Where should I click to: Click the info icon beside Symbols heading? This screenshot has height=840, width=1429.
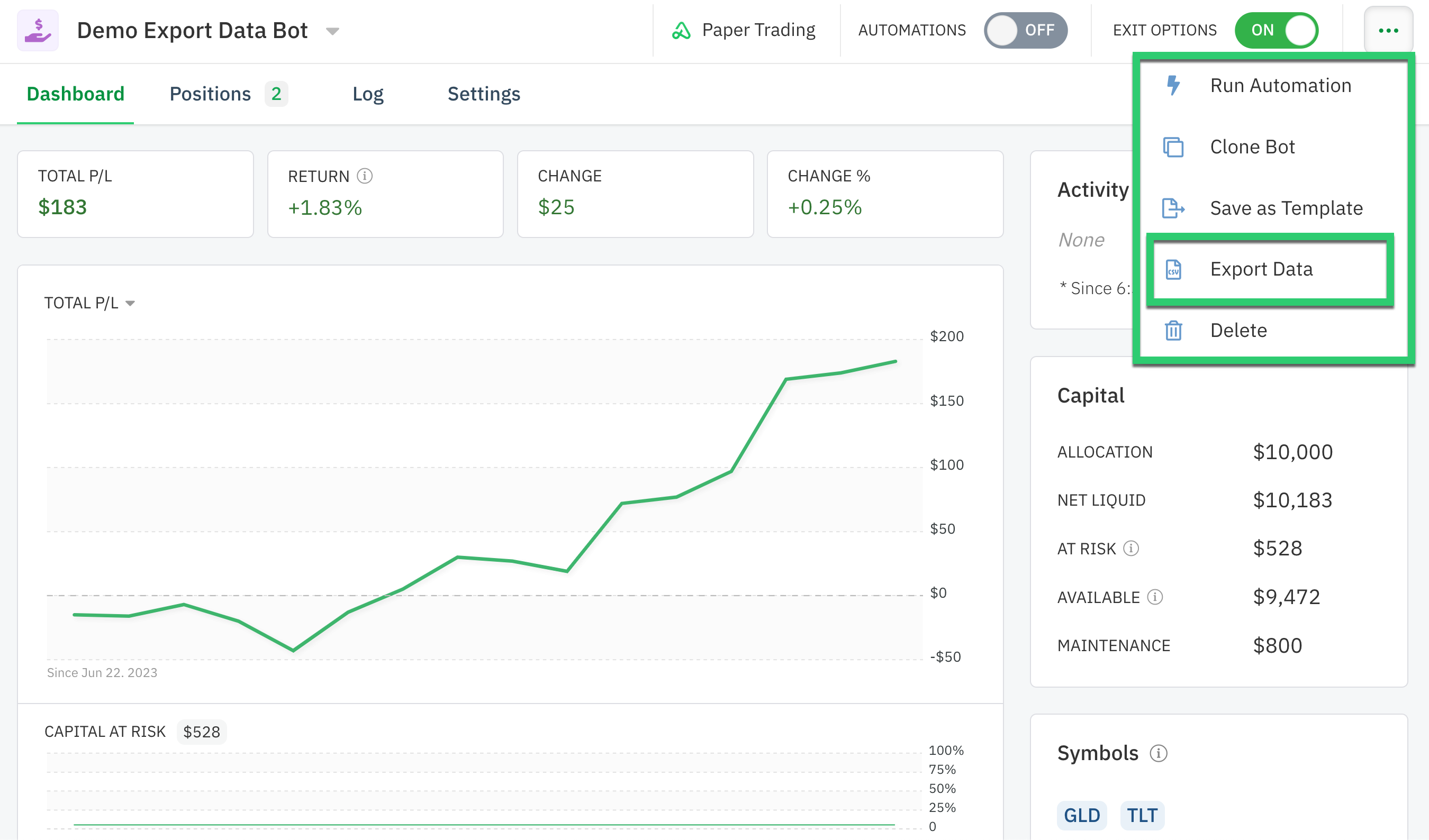(1158, 753)
